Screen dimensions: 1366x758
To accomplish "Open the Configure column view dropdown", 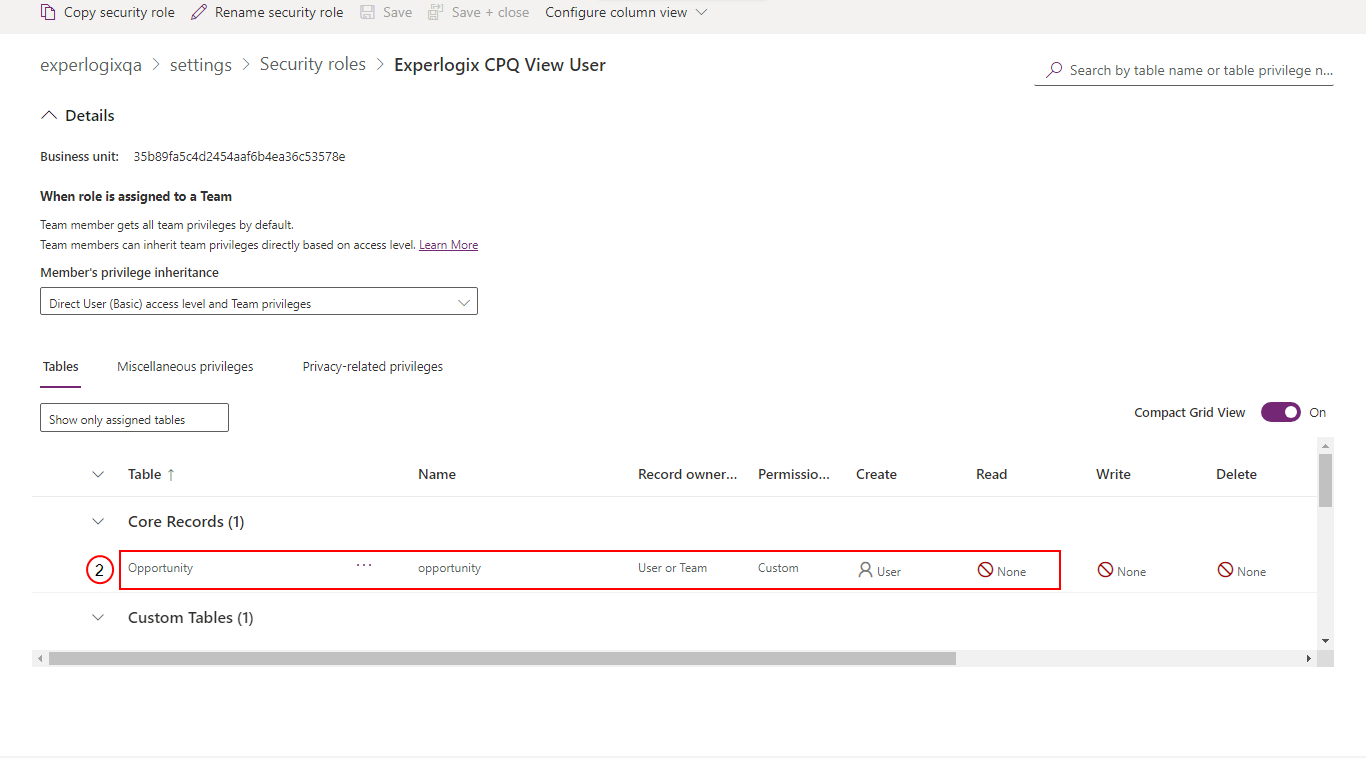I will (626, 12).
